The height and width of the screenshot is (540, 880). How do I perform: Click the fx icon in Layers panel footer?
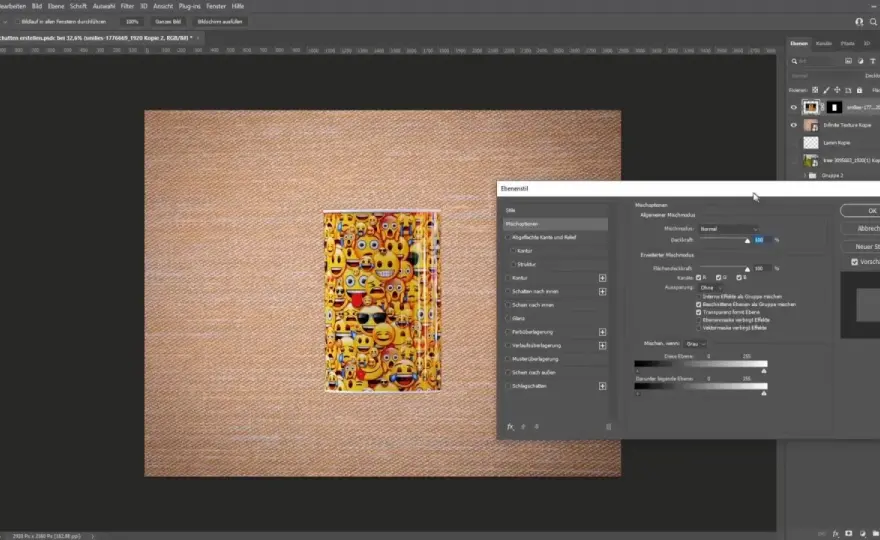coord(836,534)
